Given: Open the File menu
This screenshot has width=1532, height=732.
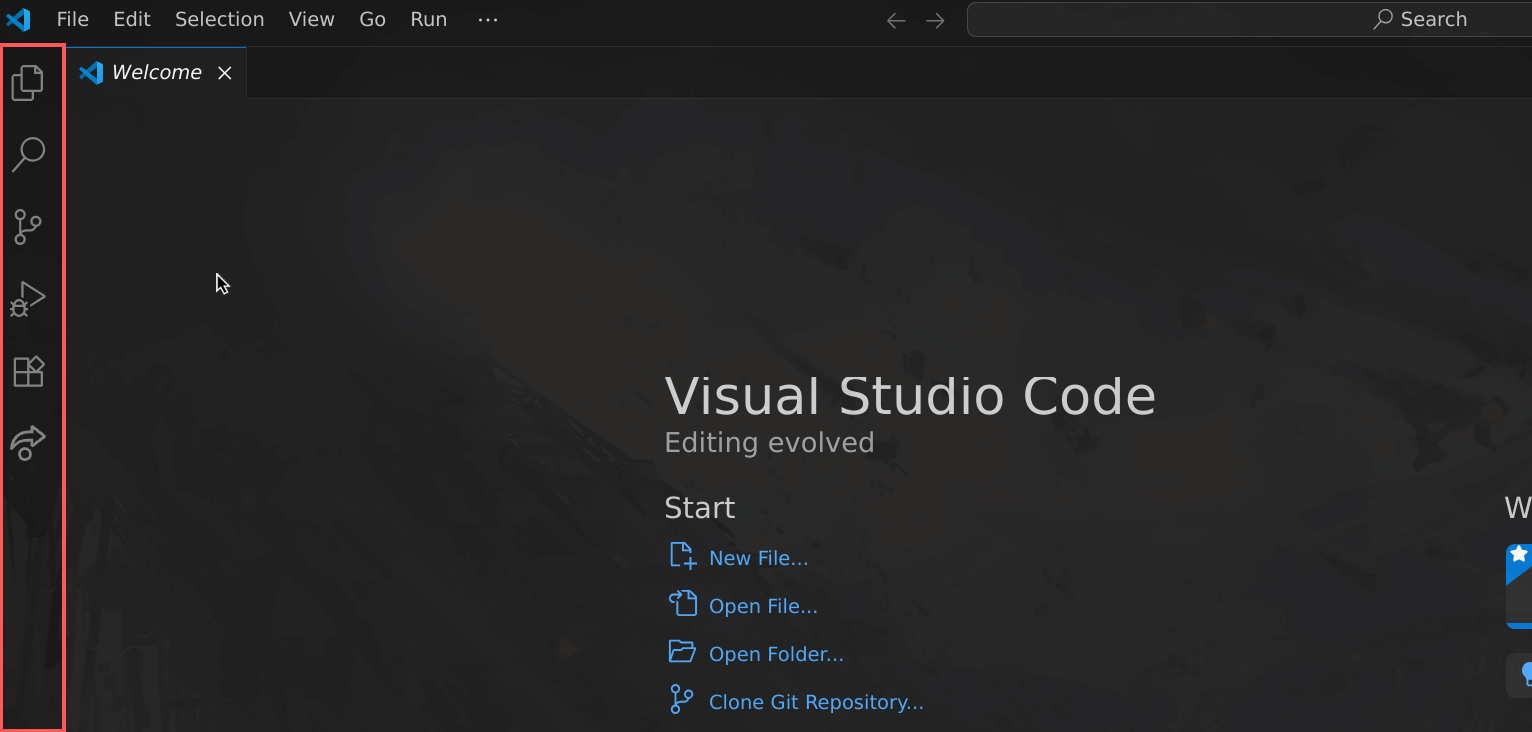Looking at the screenshot, I should coord(73,19).
